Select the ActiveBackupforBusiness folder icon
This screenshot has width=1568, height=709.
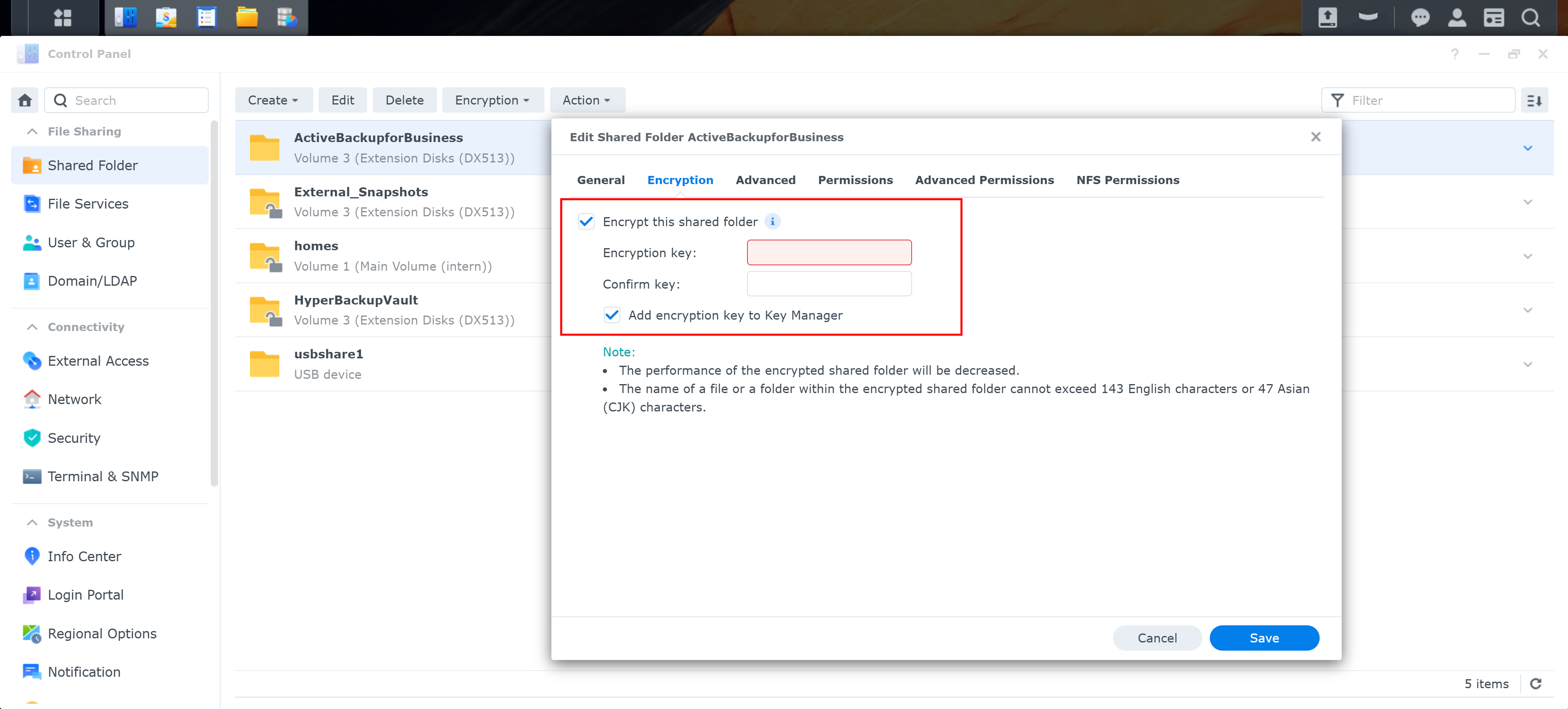tap(265, 148)
